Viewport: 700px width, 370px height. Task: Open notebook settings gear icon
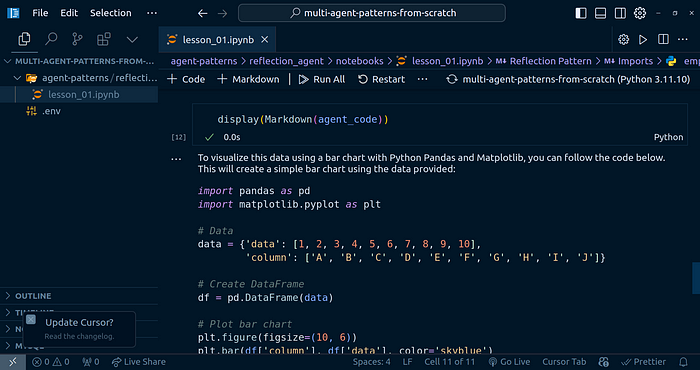tap(623, 40)
